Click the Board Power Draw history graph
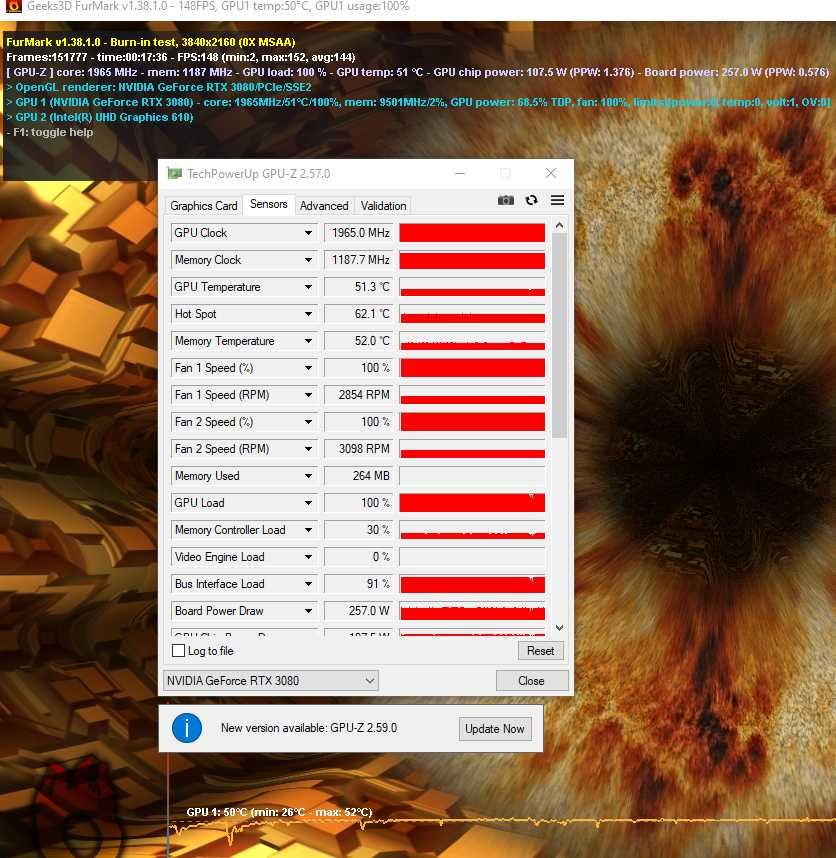 pos(472,611)
